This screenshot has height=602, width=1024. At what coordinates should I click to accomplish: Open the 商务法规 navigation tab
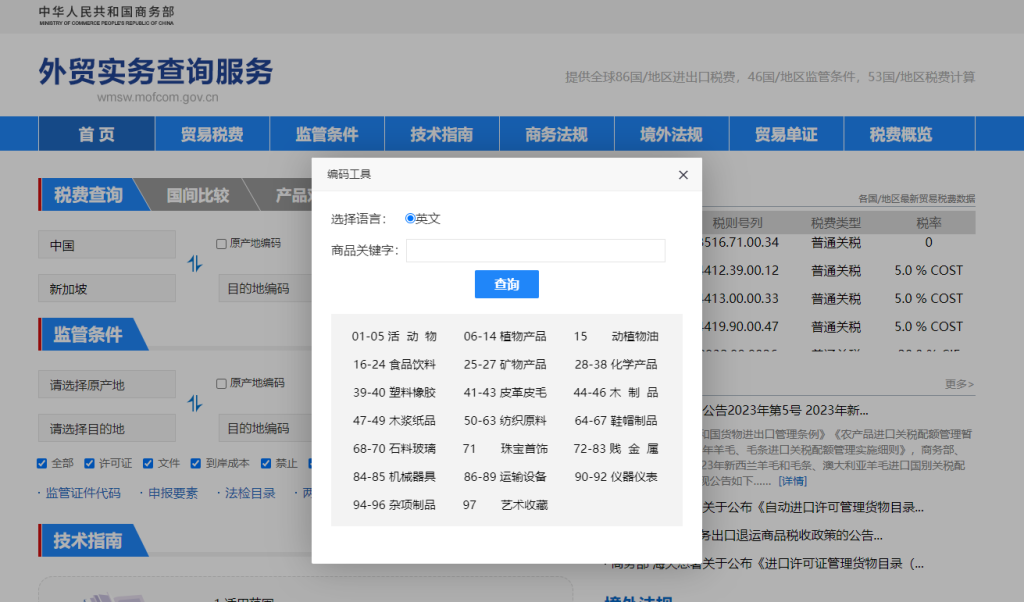click(x=557, y=134)
